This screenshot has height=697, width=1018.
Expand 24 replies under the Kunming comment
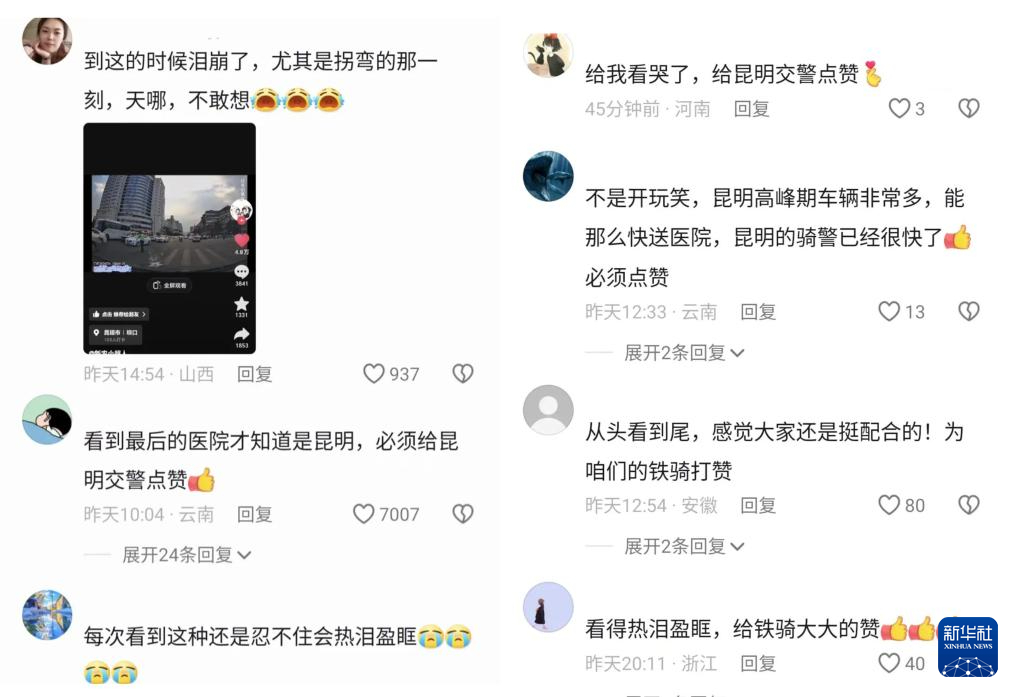[186, 555]
